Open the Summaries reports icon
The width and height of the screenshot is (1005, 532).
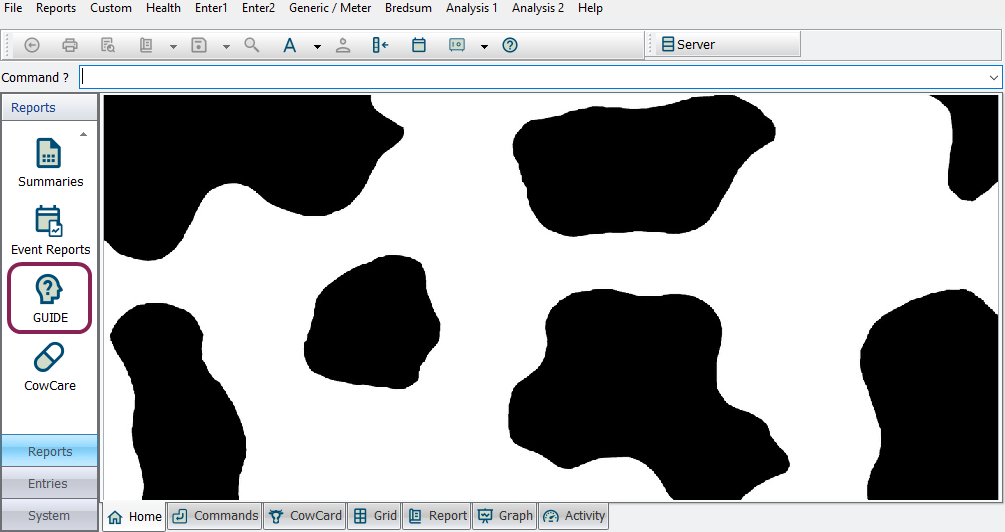(x=49, y=163)
